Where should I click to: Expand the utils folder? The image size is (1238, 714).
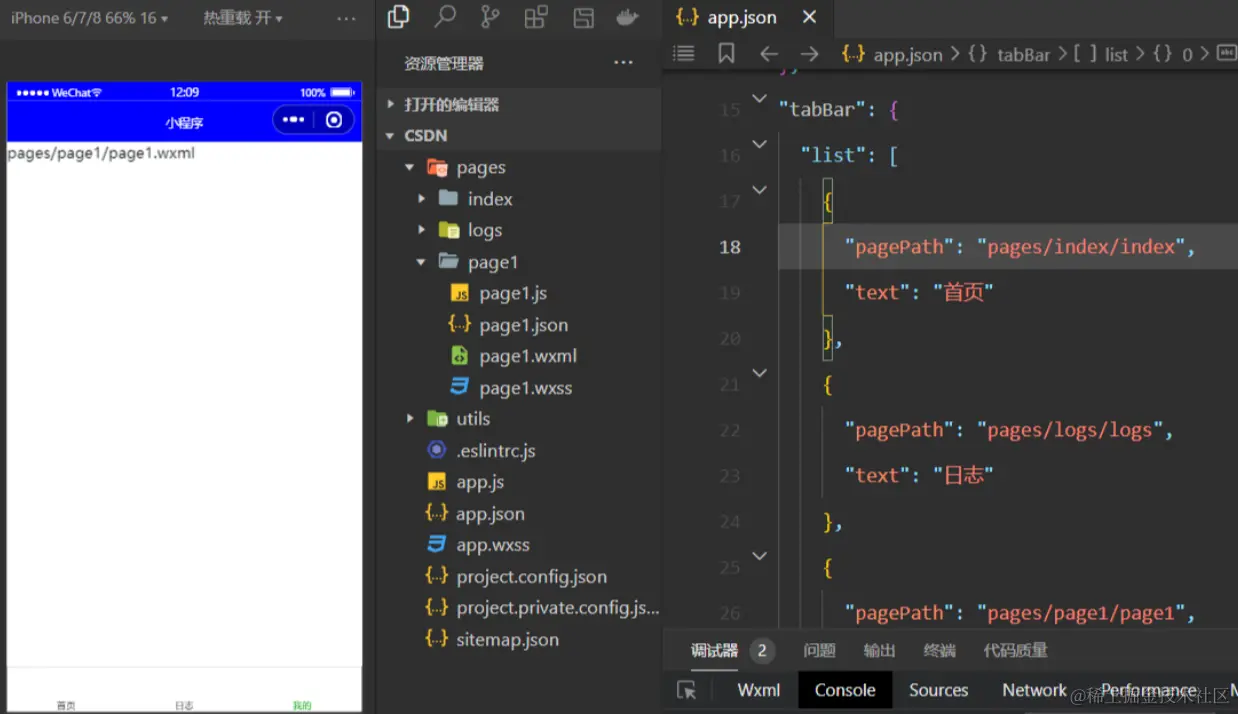click(410, 419)
